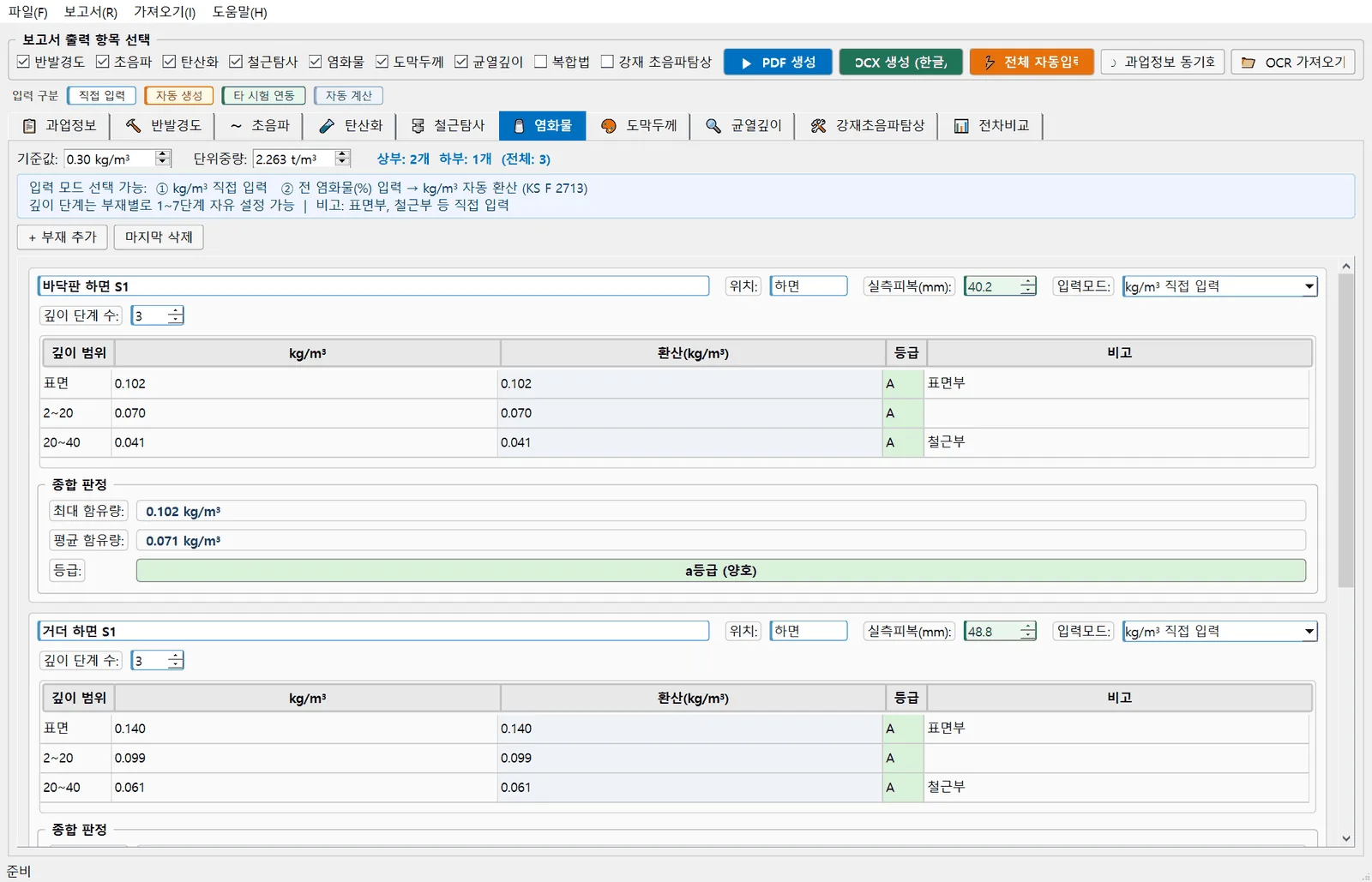Click the + 부재 추가 button
Screen dimensions: 1372x882
click(x=62, y=237)
